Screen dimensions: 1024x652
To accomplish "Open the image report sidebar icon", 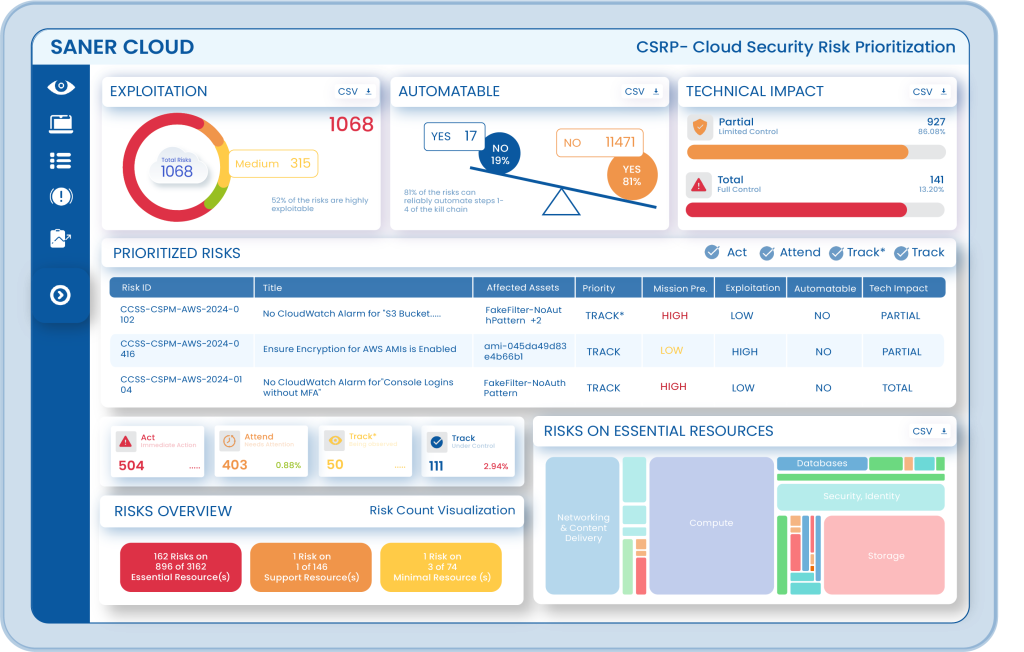I will (61, 238).
